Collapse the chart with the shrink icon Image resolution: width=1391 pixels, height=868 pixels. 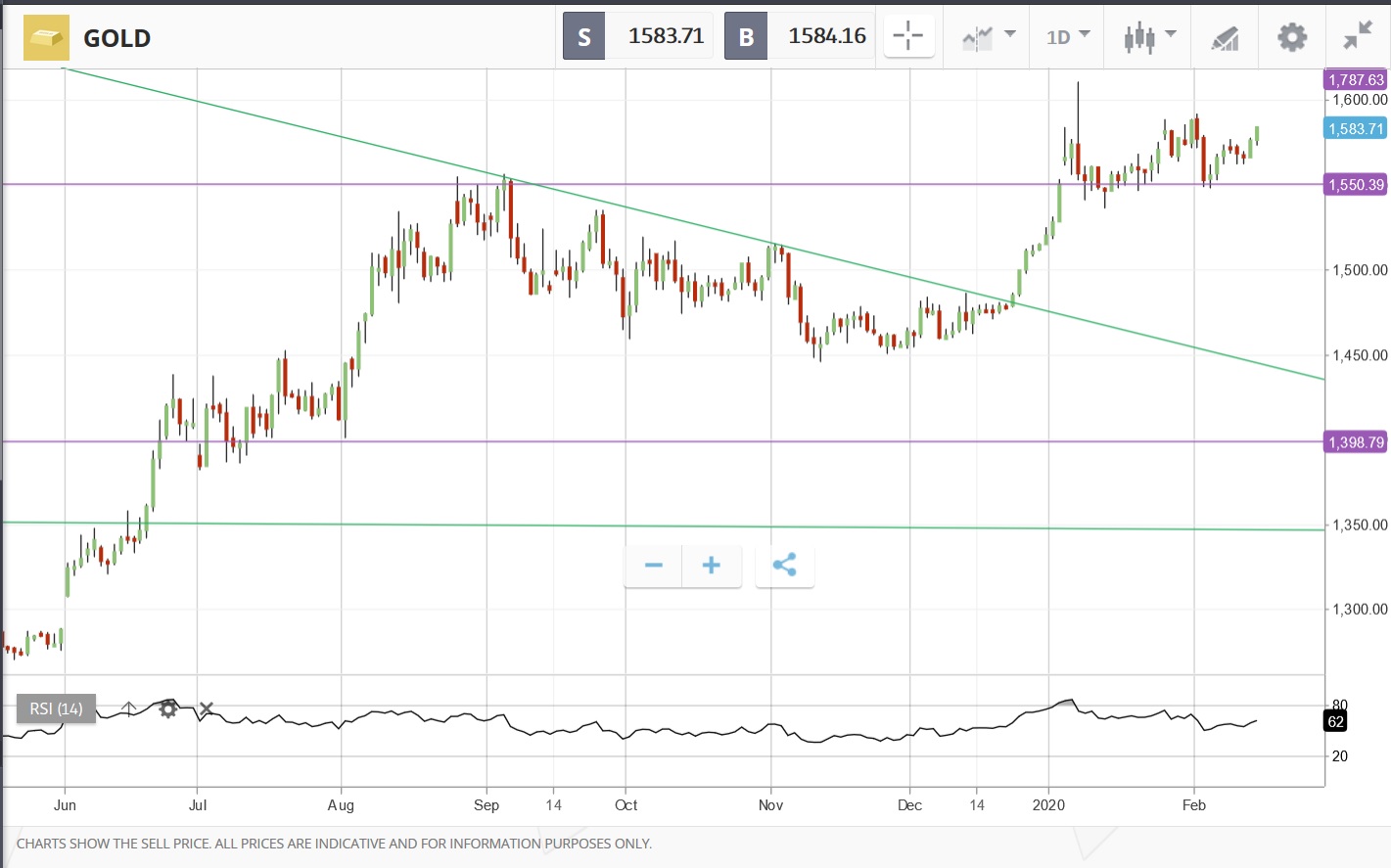pyautogui.click(x=1356, y=36)
